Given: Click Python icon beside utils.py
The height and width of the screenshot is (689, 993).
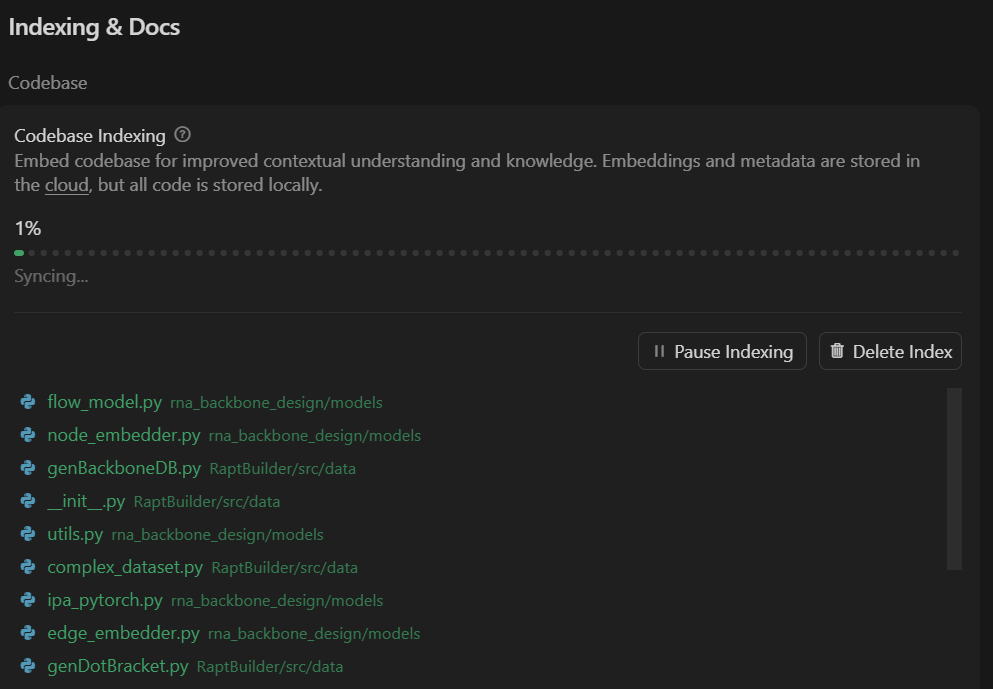Looking at the screenshot, I should 28,534.
